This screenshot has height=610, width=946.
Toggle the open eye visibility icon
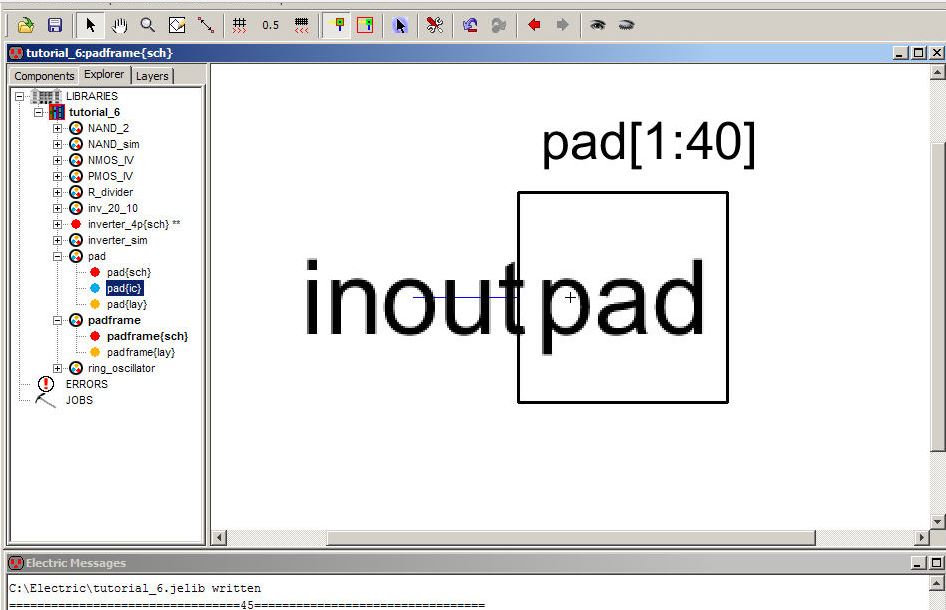coord(597,25)
